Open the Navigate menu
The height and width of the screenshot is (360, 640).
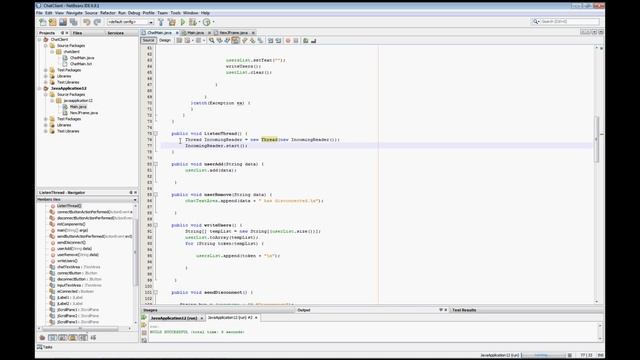click(74, 13)
